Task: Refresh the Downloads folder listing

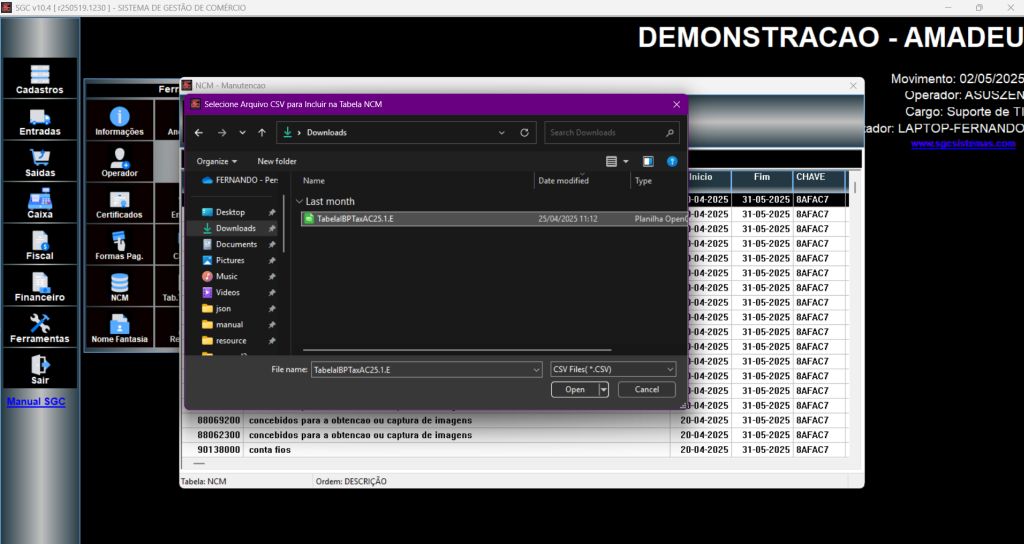Action: click(x=524, y=133)
